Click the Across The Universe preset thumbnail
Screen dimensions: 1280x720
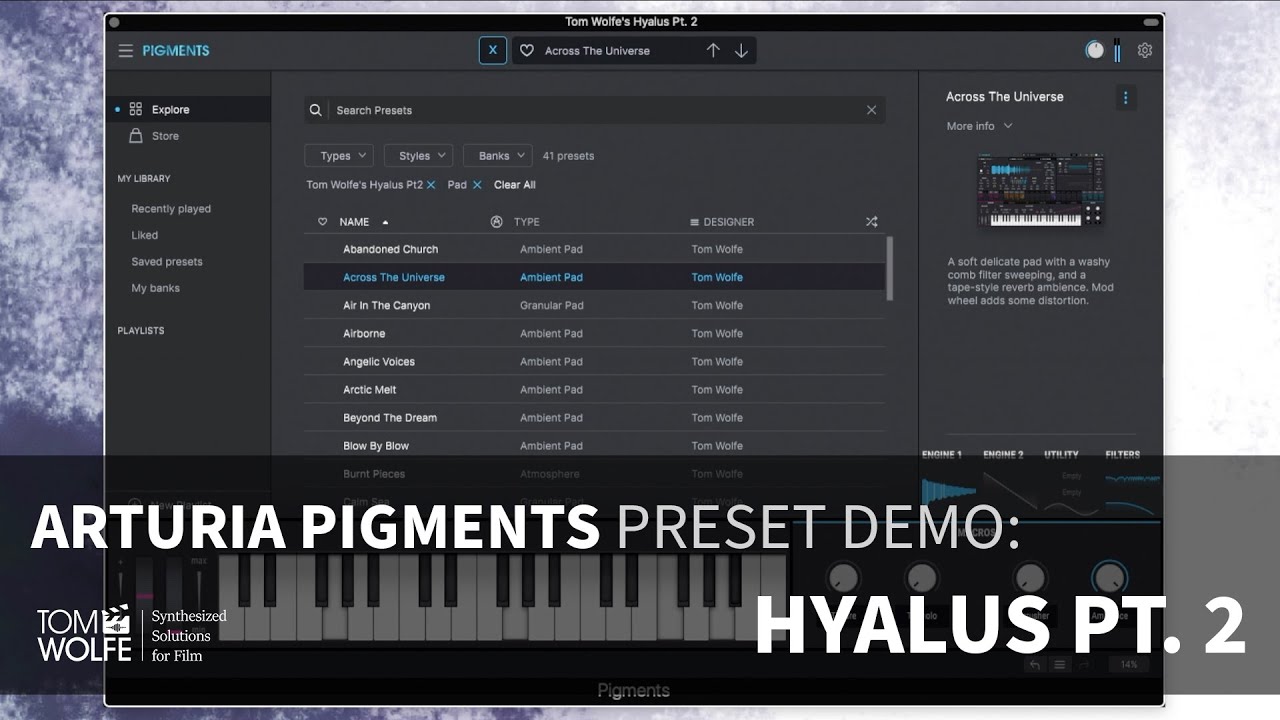pyautogui.click(x=1040, y=190)
